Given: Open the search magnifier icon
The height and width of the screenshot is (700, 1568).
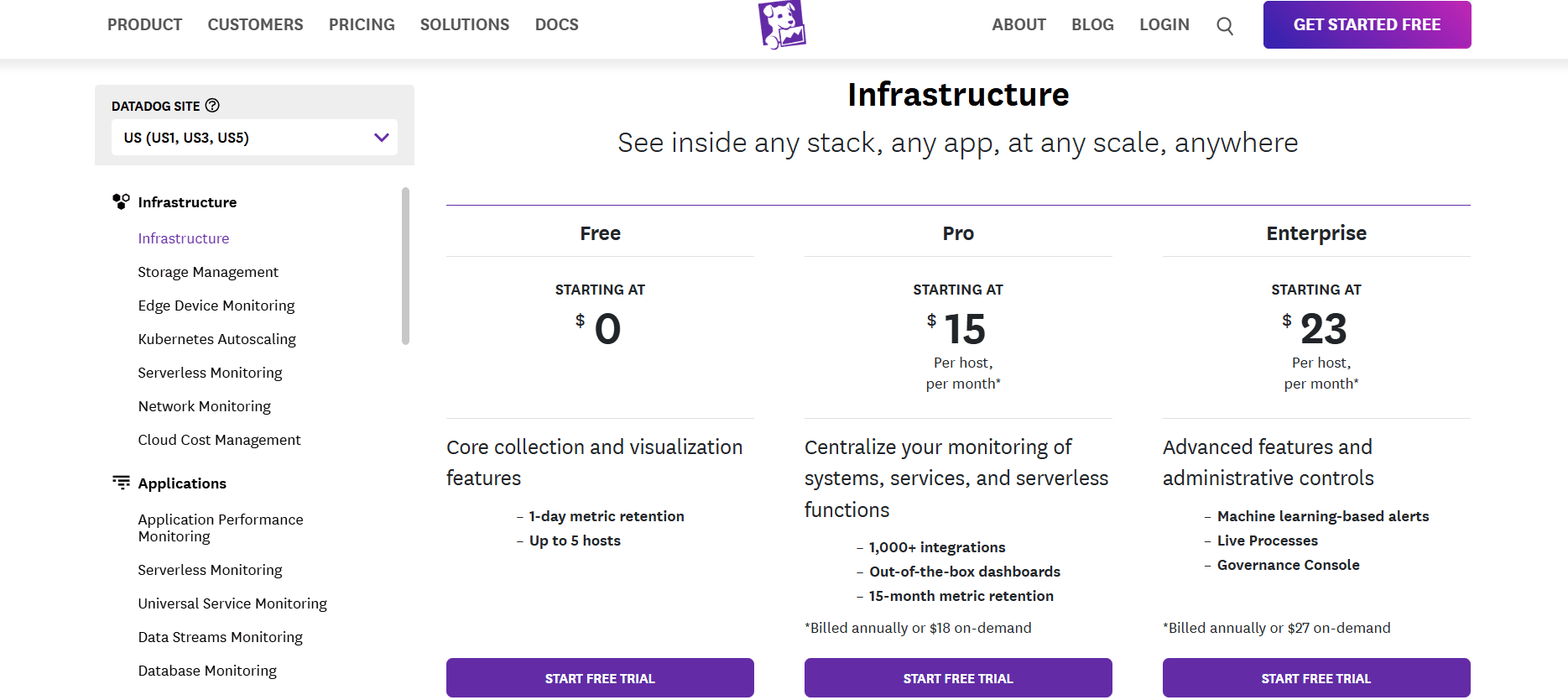Looking at the screenshot, I should pyautogui.click(x=1225, y=26).
